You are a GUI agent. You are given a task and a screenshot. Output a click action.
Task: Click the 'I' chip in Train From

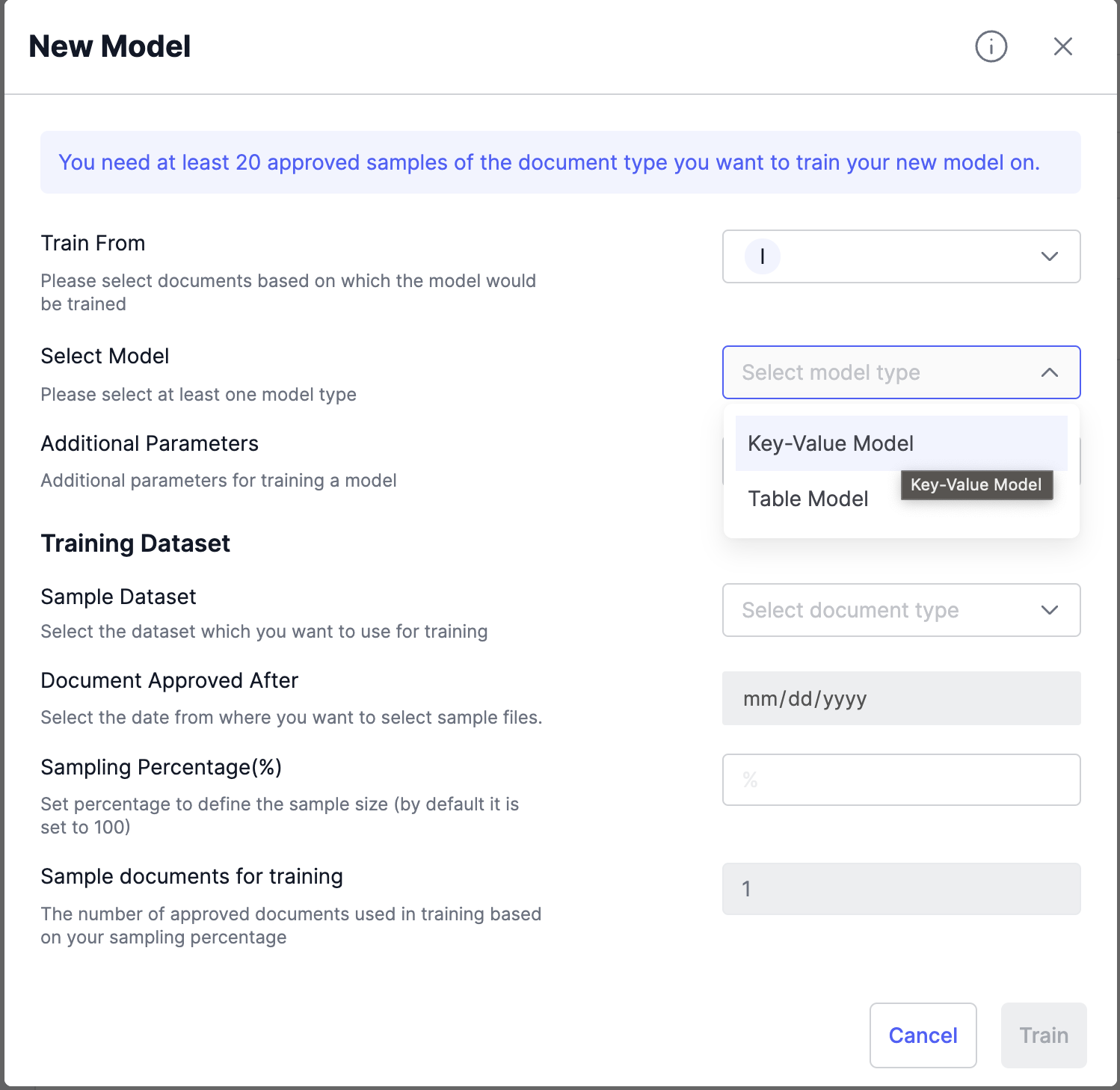coord(762,256)
